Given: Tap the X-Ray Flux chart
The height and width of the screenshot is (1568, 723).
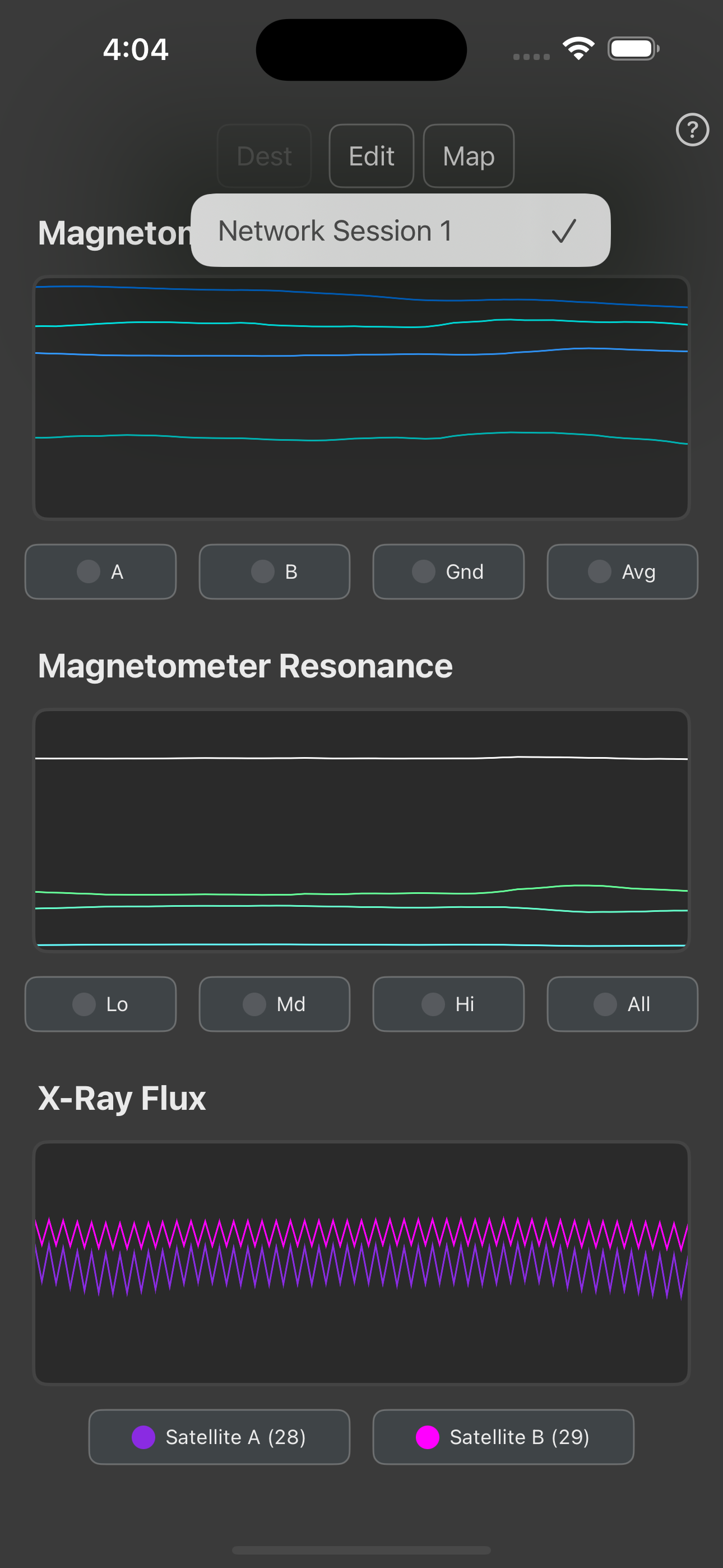Looking at the screenshot, I should 361,1263.
